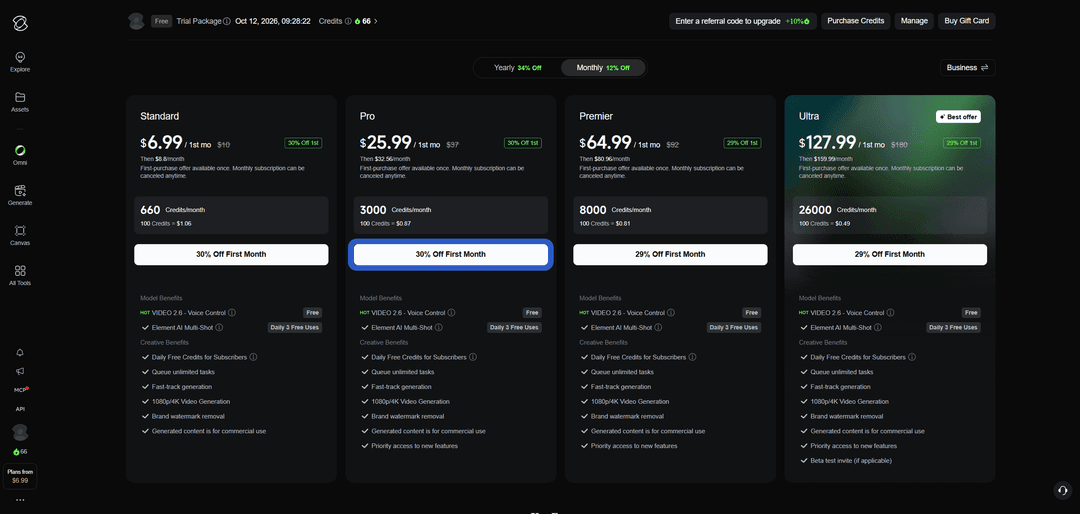Open Manage subscription in the header

(x=914, y=21)
